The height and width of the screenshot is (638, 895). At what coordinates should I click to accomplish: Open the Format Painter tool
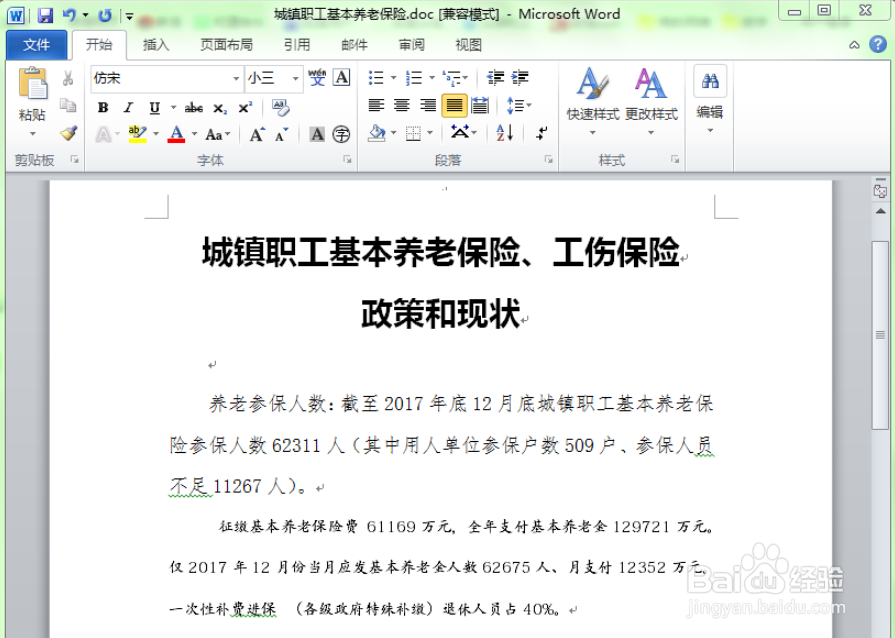click(x=67, y=133)
